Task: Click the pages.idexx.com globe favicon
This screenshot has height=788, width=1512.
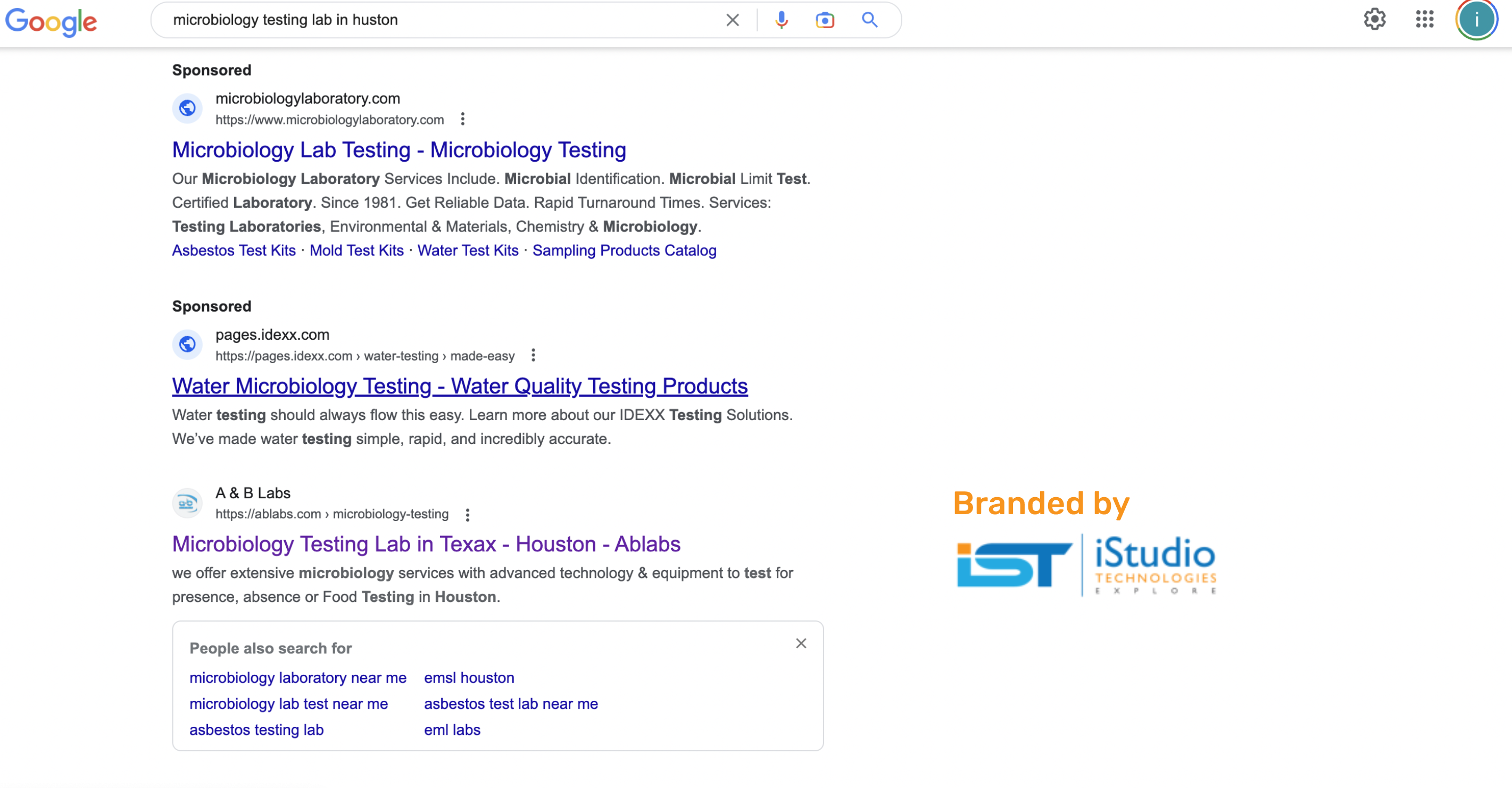Action: click(x=187, y=344)
